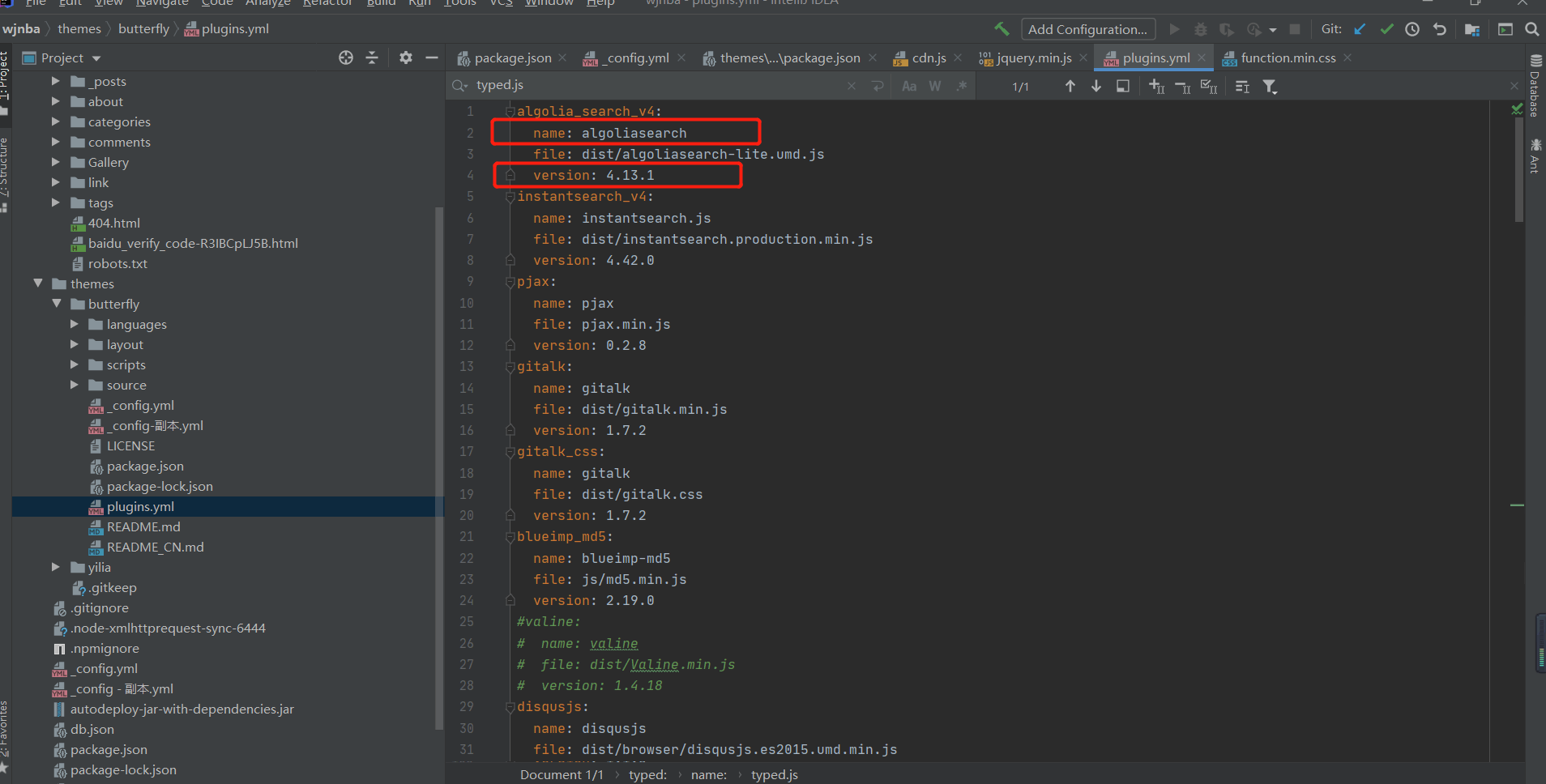
Task: Click butterfly in the breadcrumb path
Action: [143, 29]
